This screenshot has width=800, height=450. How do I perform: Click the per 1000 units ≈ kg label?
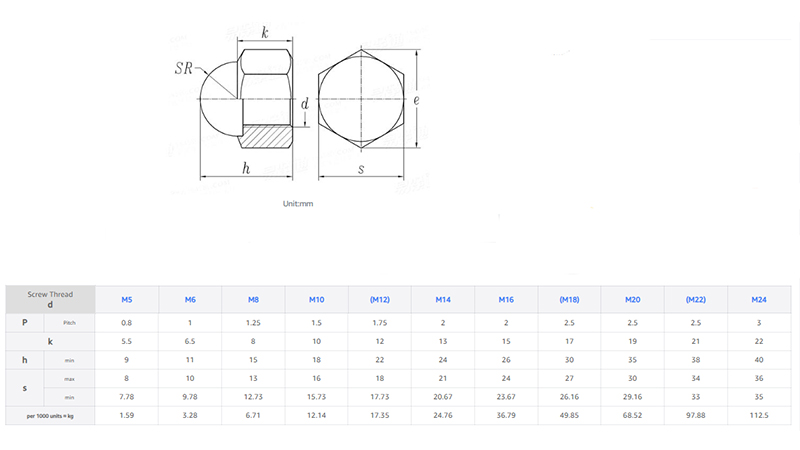(50, 414)
